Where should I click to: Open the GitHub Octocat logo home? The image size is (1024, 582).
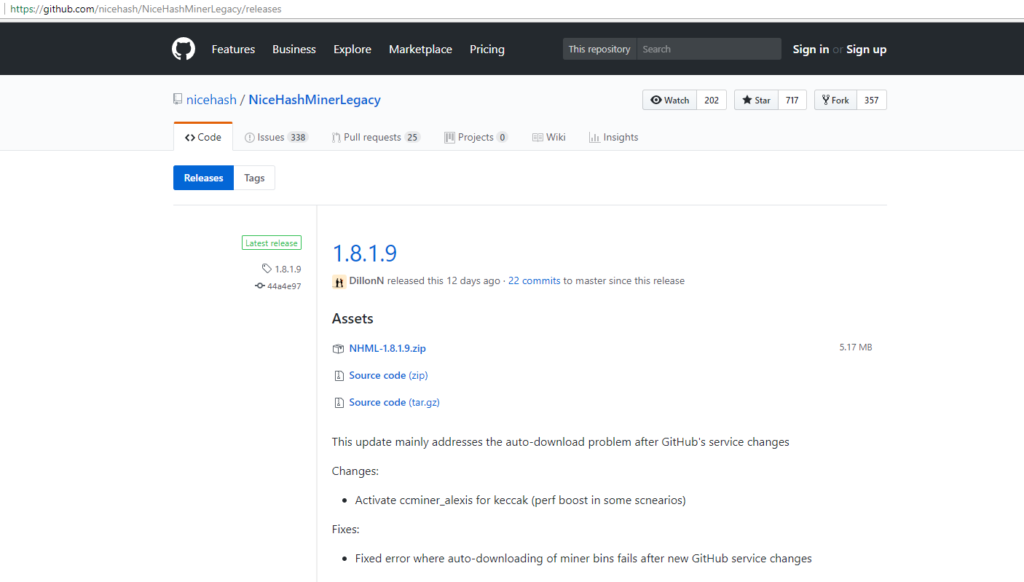(184, 49)
